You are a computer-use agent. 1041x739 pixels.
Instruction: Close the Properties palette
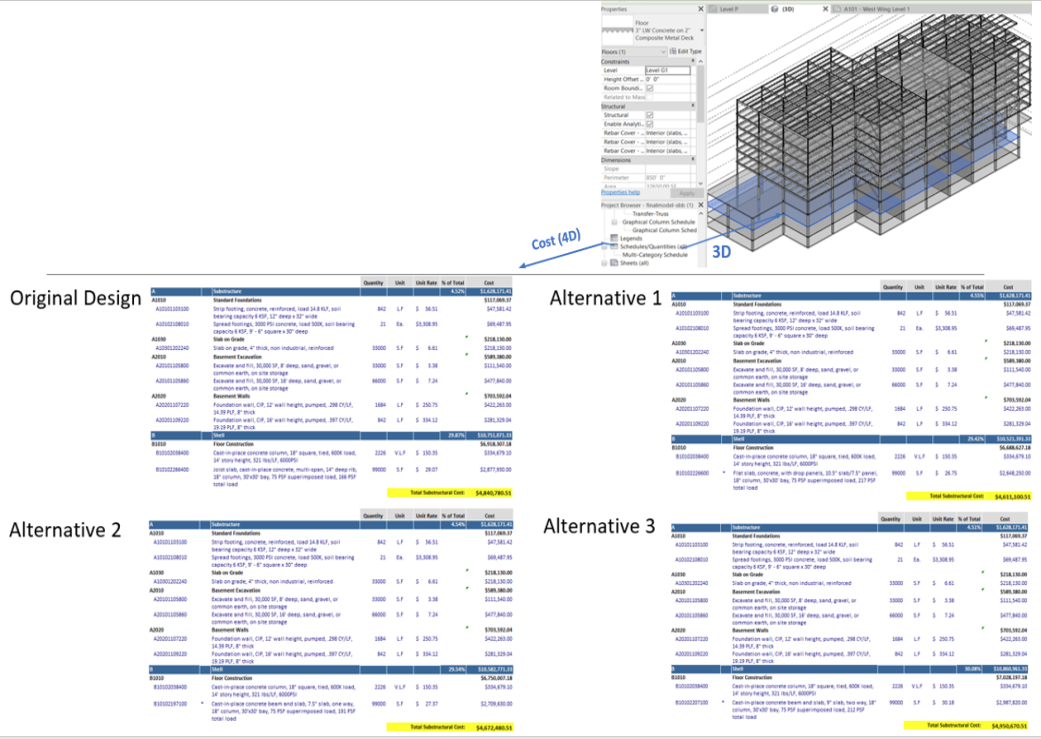pos(701,9)
